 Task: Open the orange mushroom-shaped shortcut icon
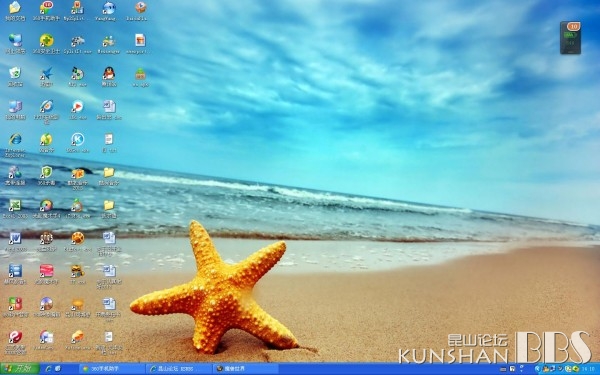pyautogui.click(x=78, y=304)
